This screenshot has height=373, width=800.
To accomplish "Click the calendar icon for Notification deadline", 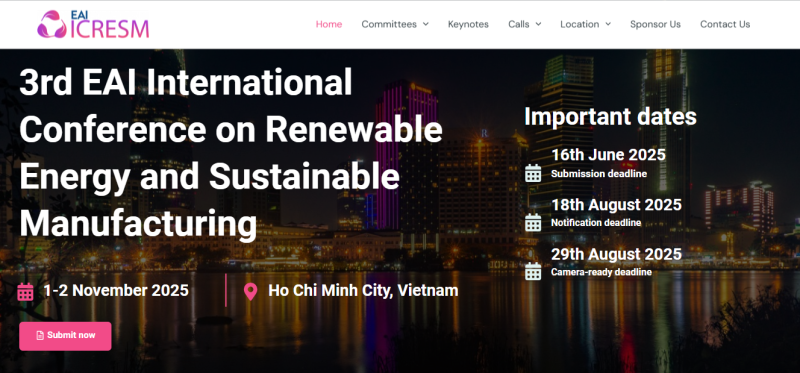I will [x=533, y=222].
